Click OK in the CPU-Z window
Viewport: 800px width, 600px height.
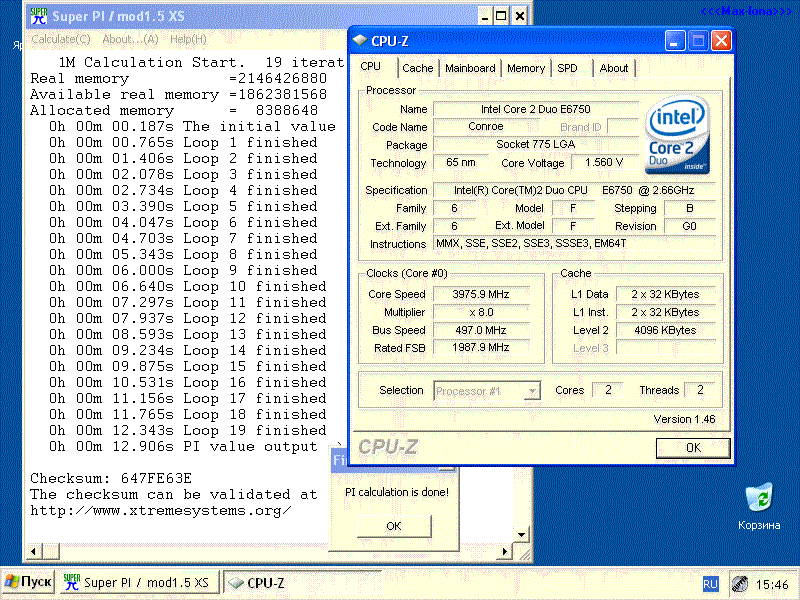pyautogui.click(x=693, y=448)
